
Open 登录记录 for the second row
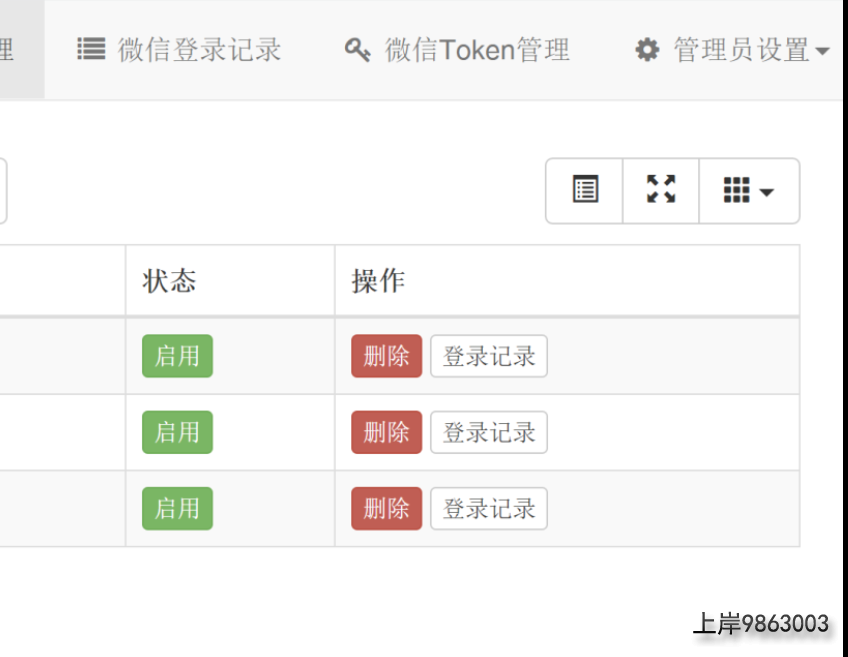(x=488, y=432)
